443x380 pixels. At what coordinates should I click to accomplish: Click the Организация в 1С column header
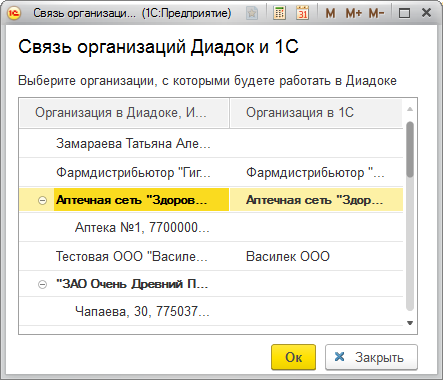(316, 113)
